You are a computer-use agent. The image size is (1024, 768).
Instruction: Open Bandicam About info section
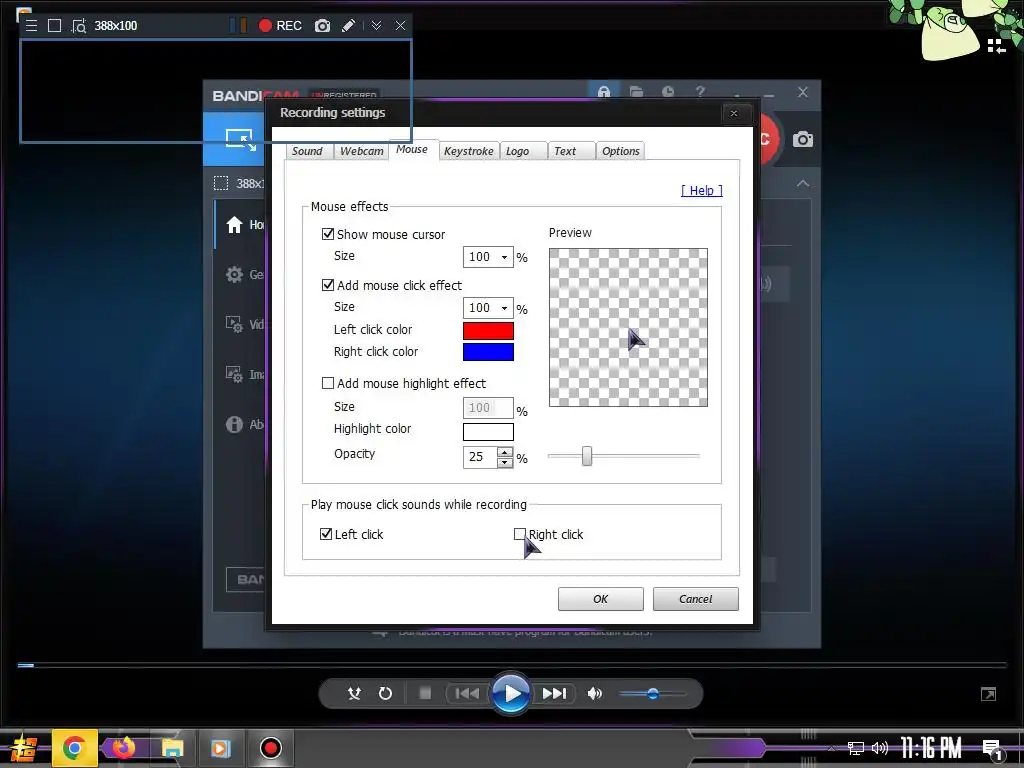coord(245,424)
